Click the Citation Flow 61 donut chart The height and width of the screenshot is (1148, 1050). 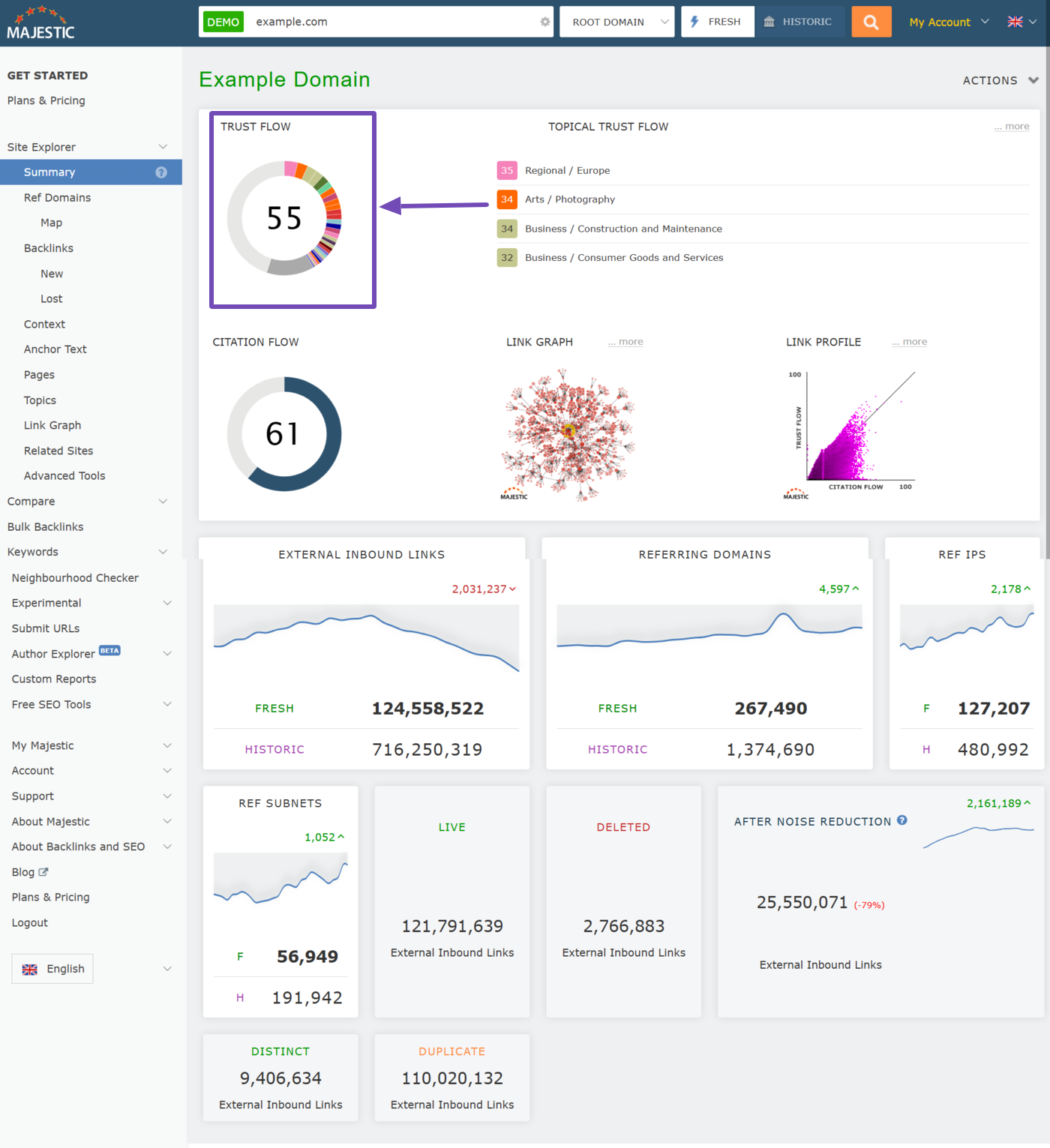284,434
